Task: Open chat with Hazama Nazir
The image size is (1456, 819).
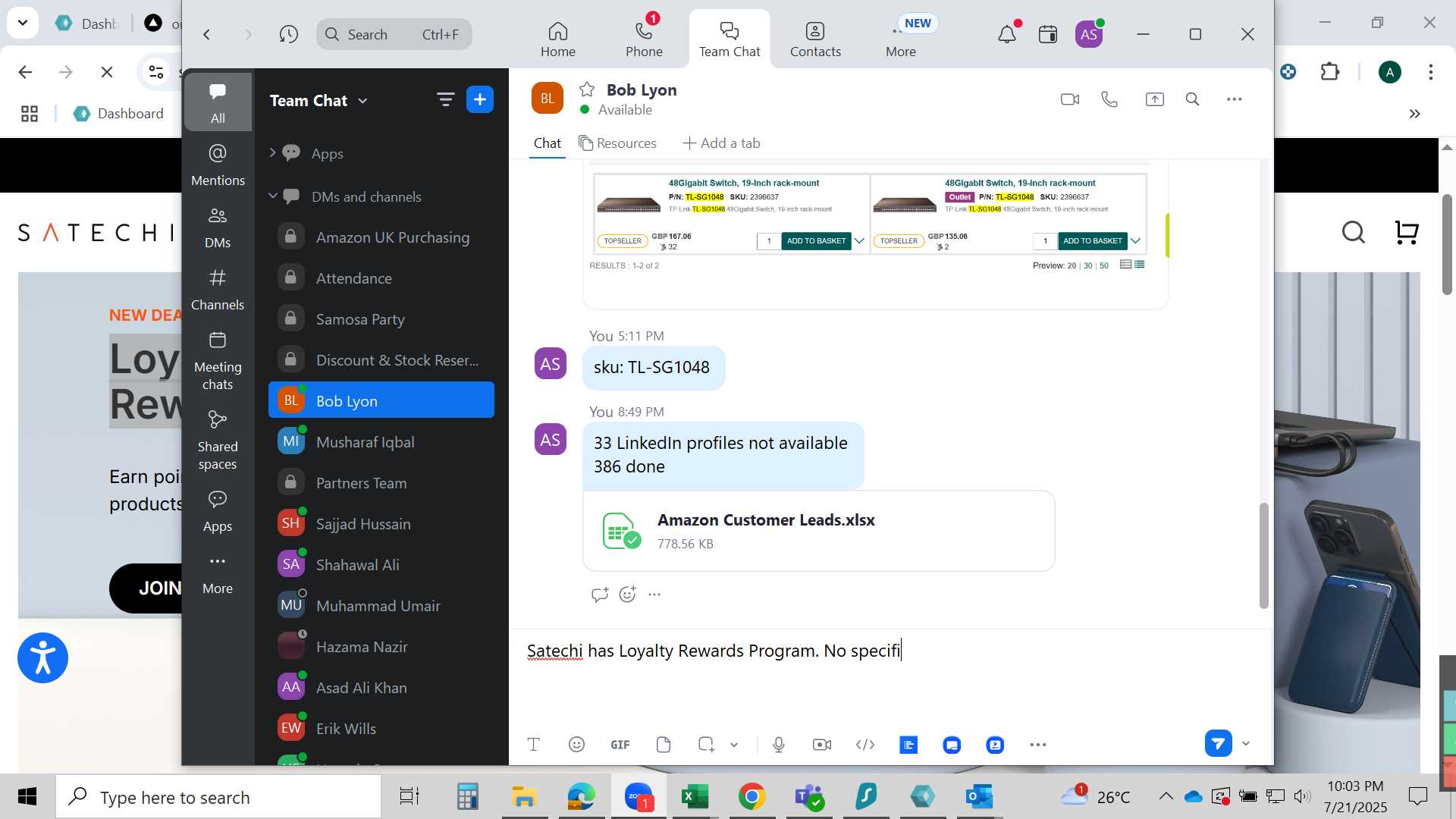Action: tap(381, 646)
